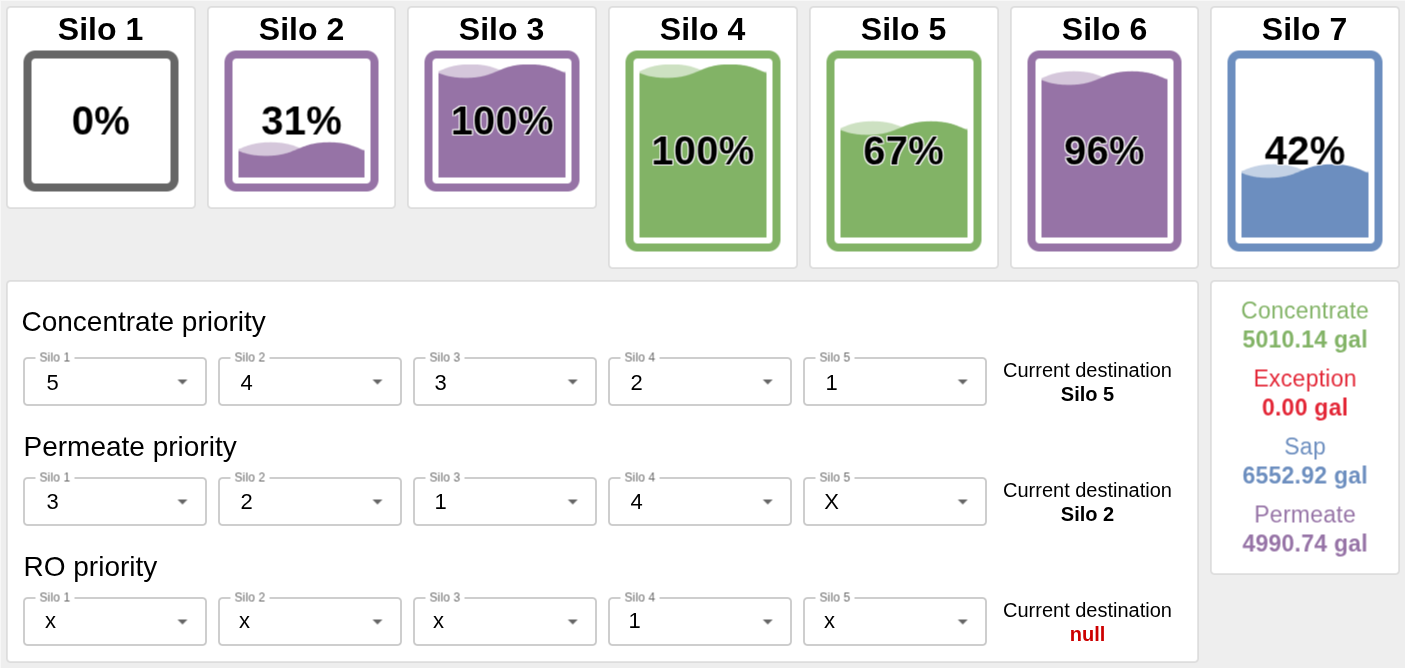Click the Exception 0.00 gal reading
Screen dimensions: 1405x668
1305,408
